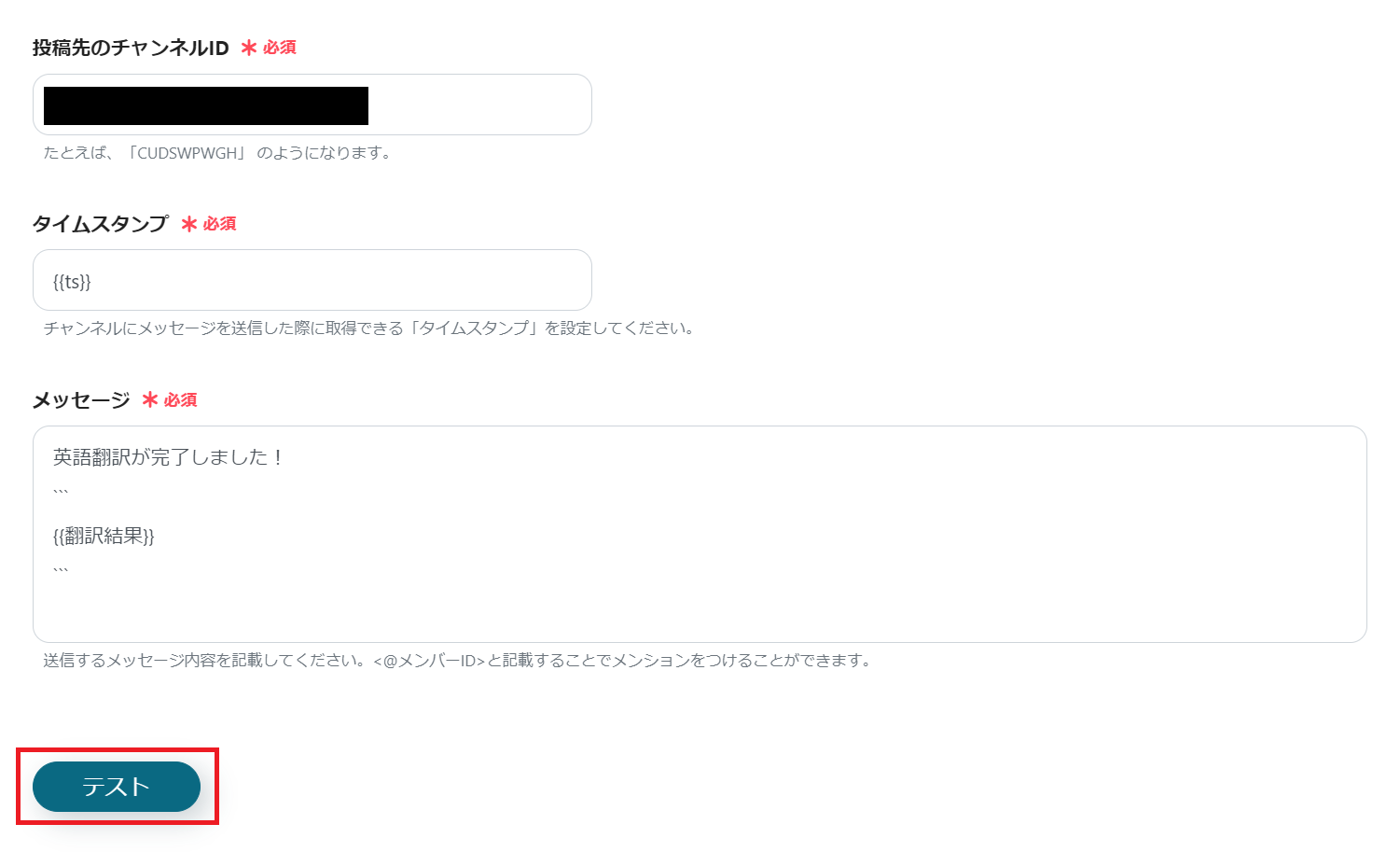The width and height of the screenshot is (1400, 852).
Task: Select the {{翻訳結果}} variable in the message
Action: (102, 536)
